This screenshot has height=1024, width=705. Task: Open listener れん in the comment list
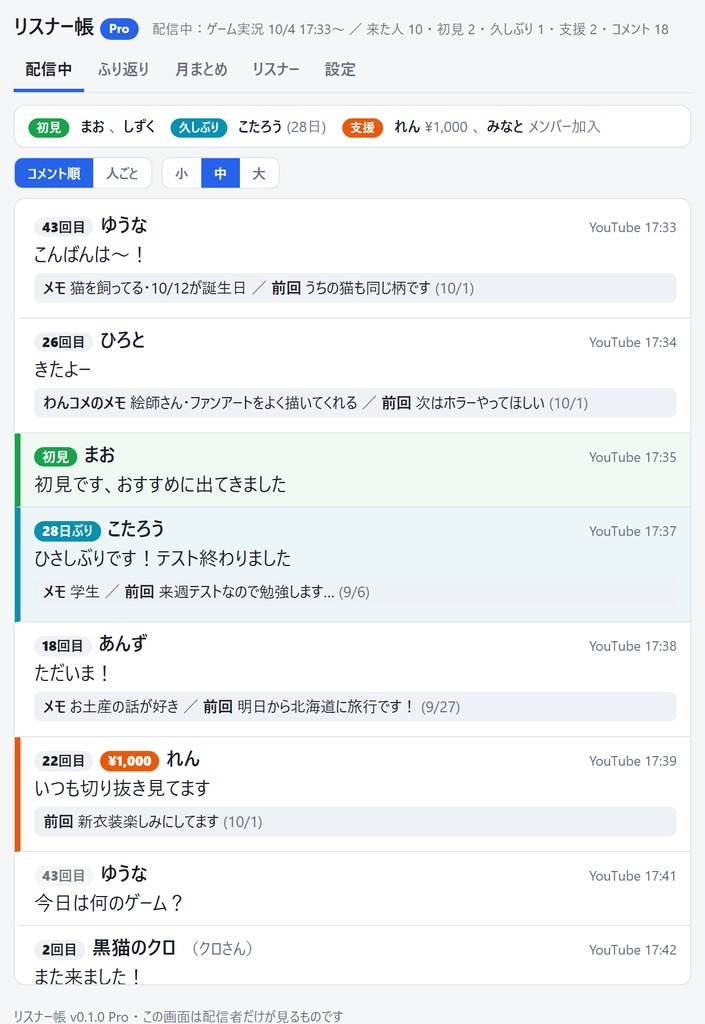click(x=183, y=758)
